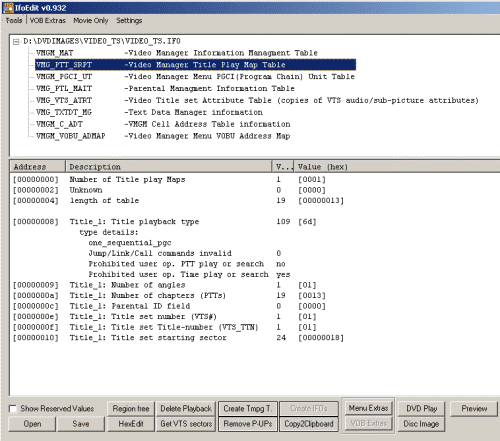
Task: Click the Region free button
Action: [131, 409]
